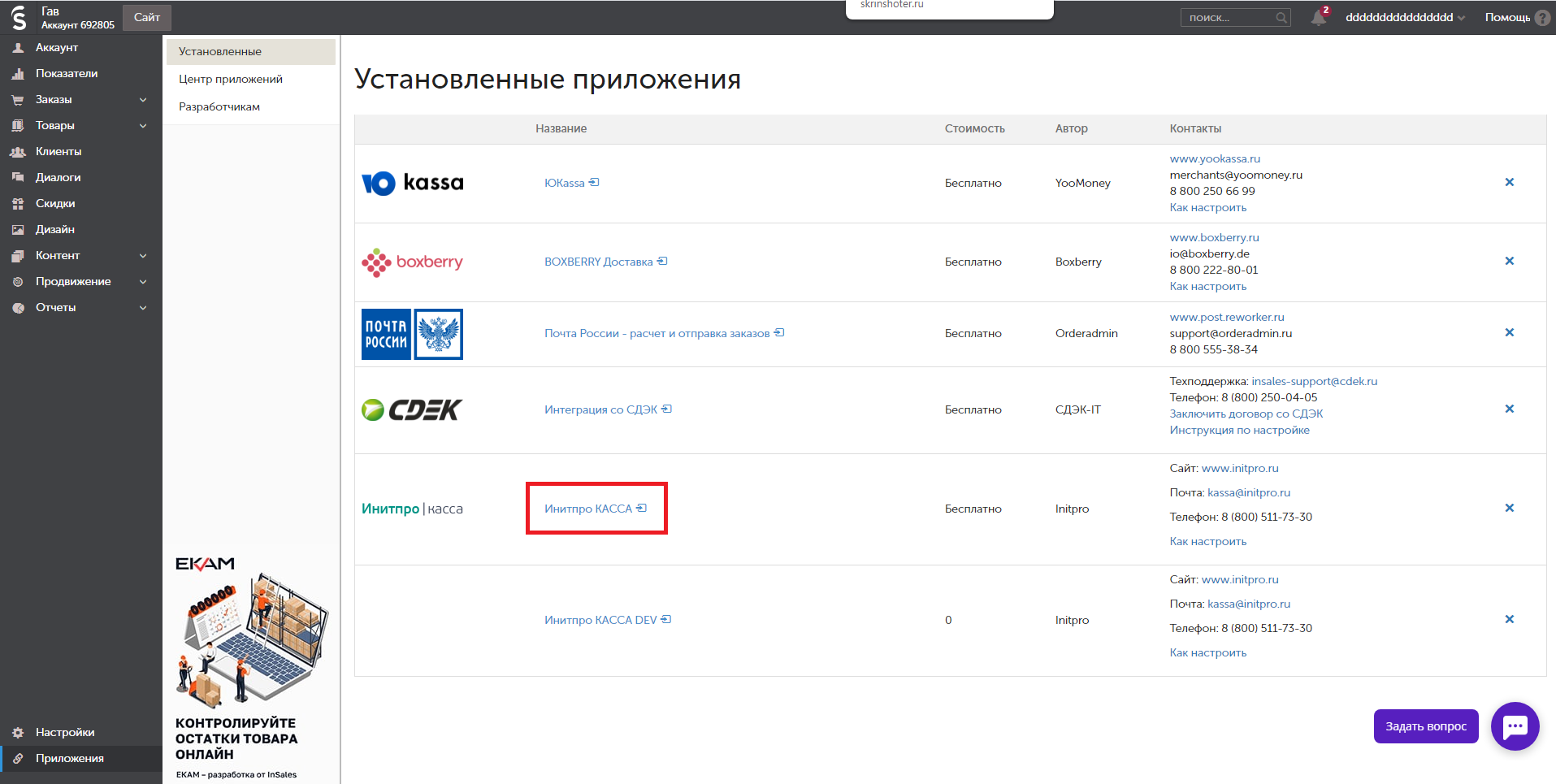Visit www.post.reworker.ru link
This screenshot has height=784, width=1556.
coord(1227,317)
